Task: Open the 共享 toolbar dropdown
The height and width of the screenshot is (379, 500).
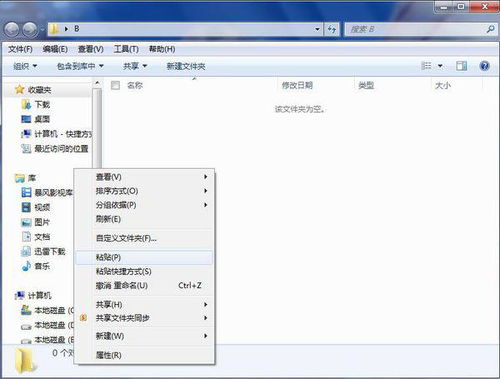Action: click(x=135, y=66)
